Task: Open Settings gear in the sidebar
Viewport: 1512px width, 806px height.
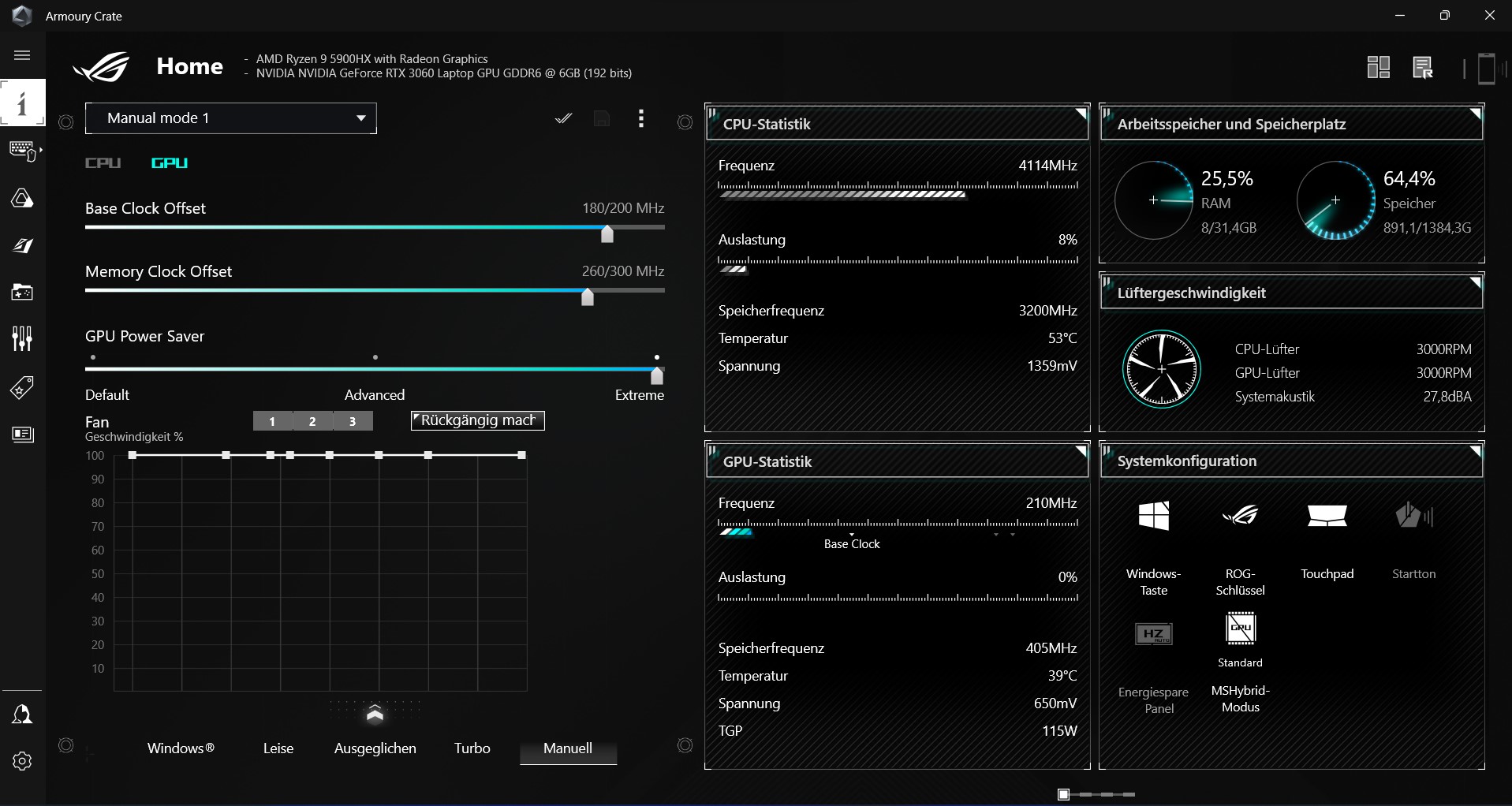Action: point(22,761)
